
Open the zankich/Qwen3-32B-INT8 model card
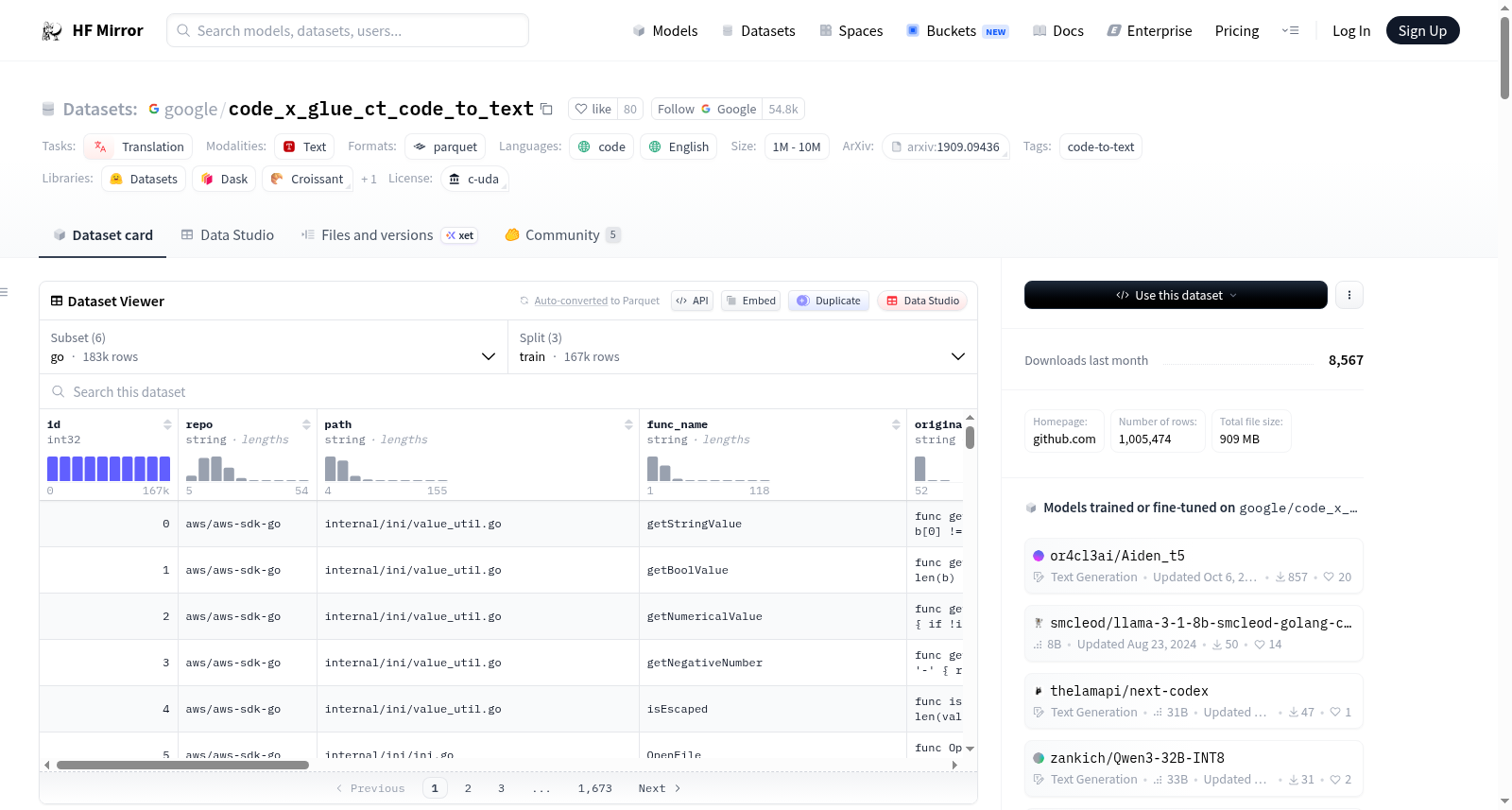pyautogui.click(x=1194, y=768)
